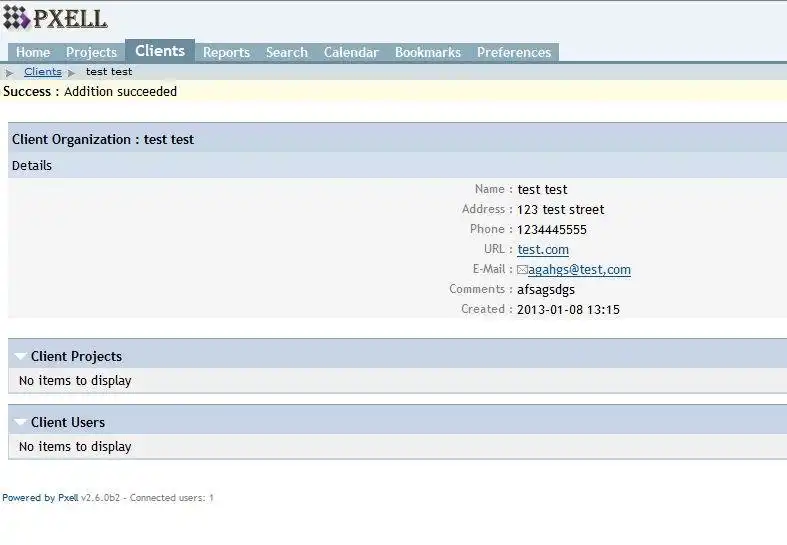Click the breadcrumb arrow before Clients
The image size is (787, 545).
click(x=9, y=73)
